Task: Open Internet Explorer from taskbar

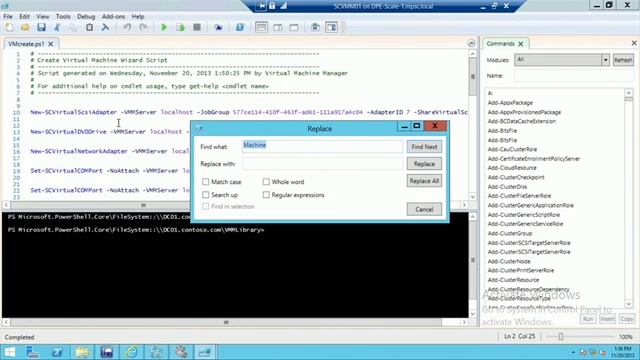Action: pos(131,352)
